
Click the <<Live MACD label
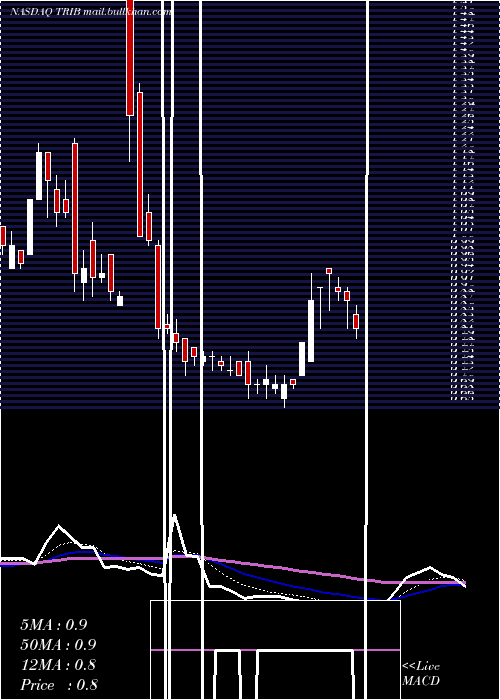click(x=421, y=673)
